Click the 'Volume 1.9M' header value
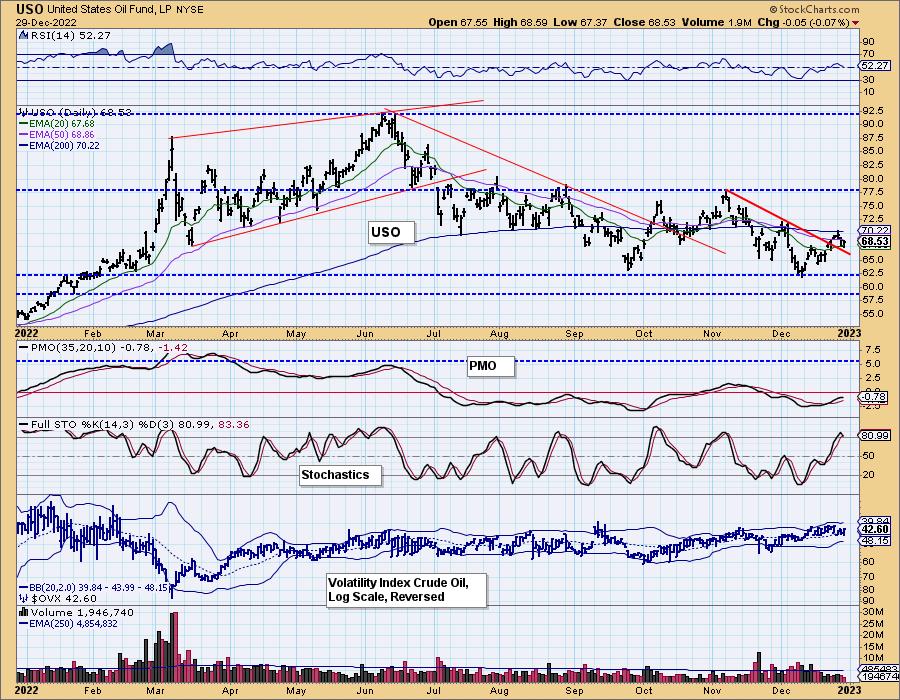The image size is (900, 700). [717, 22]
